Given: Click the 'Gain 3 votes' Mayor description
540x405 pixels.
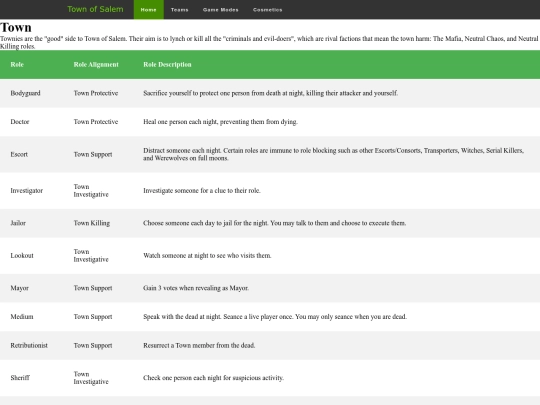Looking at the screenshot, I should click(x=196, y=288).
